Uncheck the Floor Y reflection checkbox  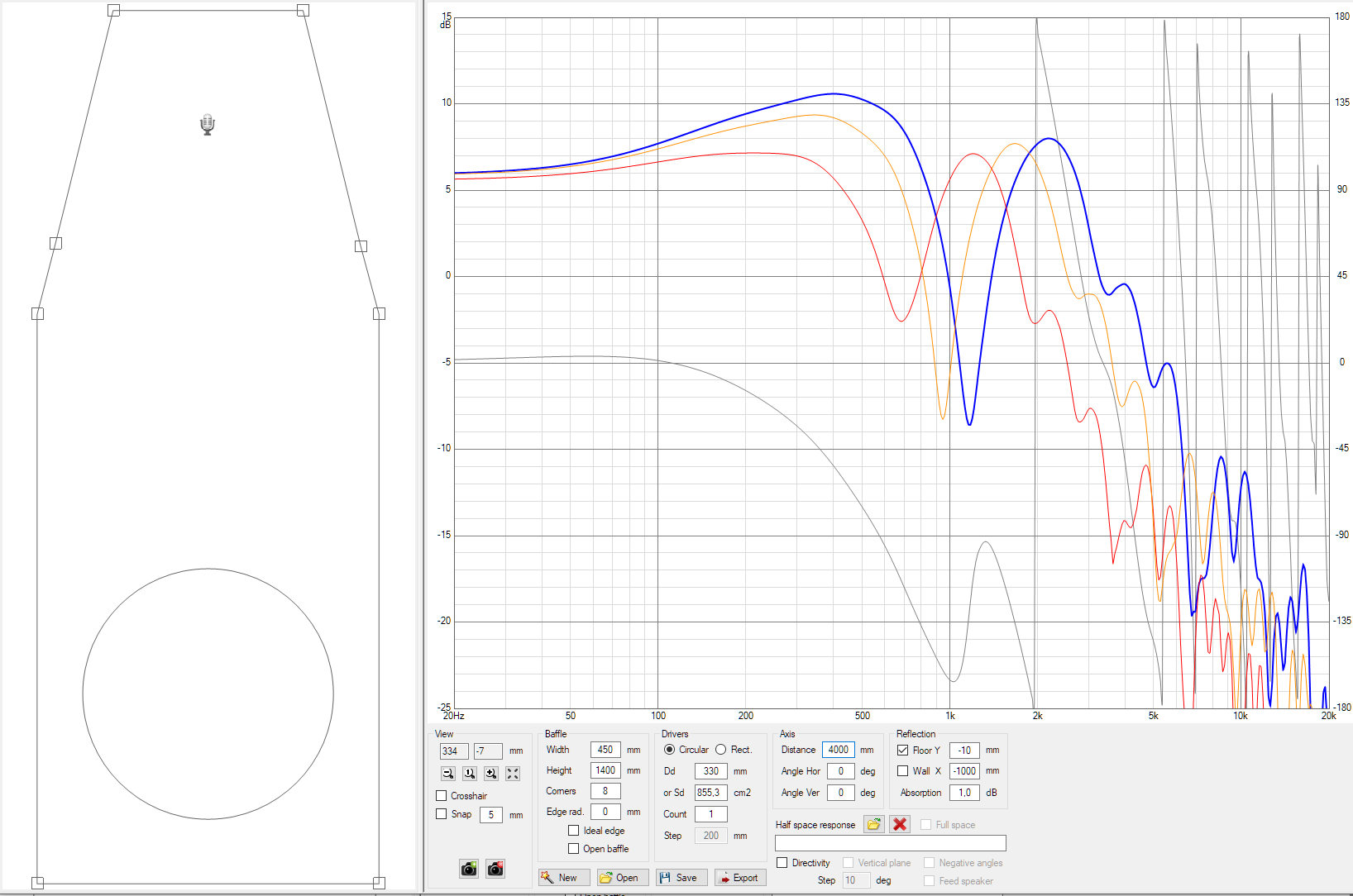[903, 751]
